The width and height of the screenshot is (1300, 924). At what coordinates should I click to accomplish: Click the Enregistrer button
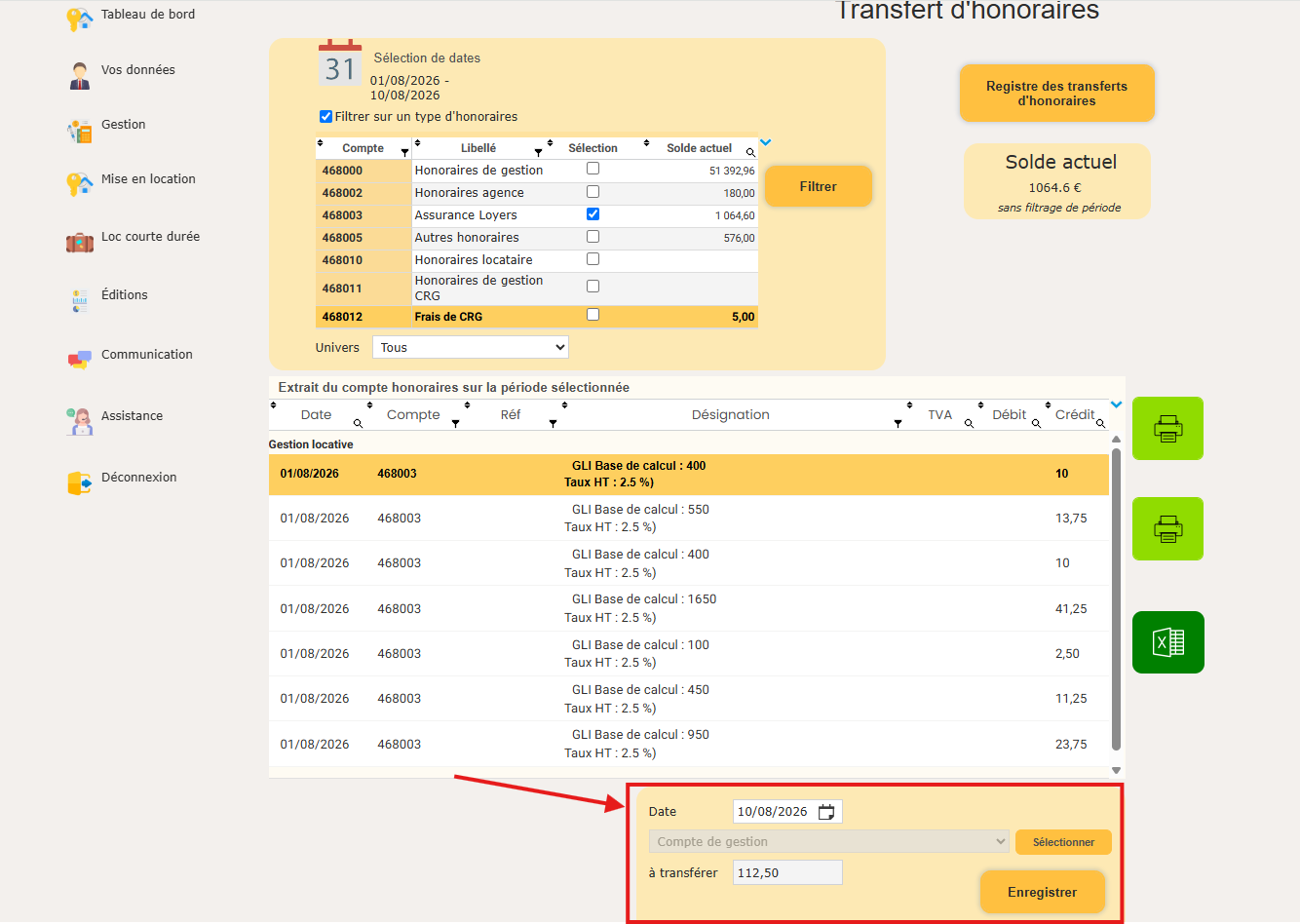coord(1042,892)
